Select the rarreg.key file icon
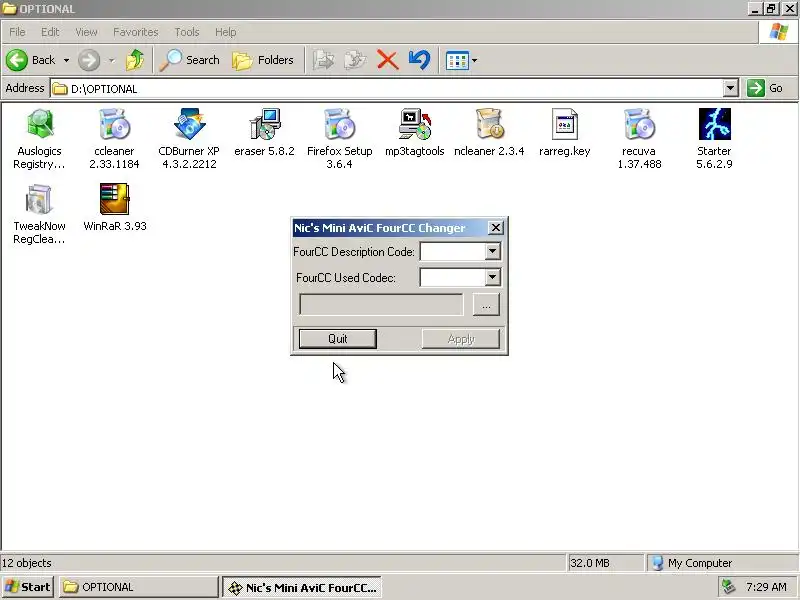Screen dimensions: 800x600 (x=565, y=124)
